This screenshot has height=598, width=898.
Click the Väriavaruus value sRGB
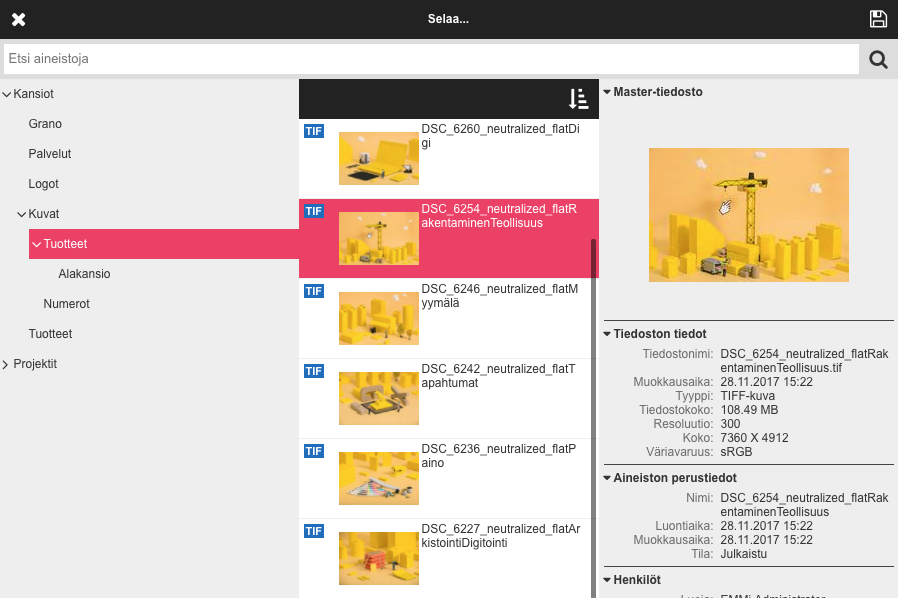(x=736, y=452)
